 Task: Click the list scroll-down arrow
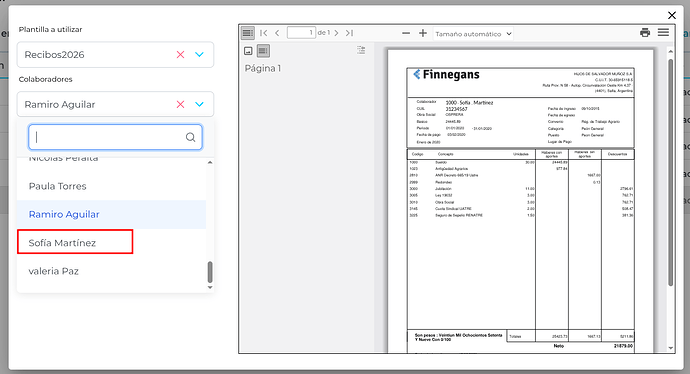[x=210, y=287]
